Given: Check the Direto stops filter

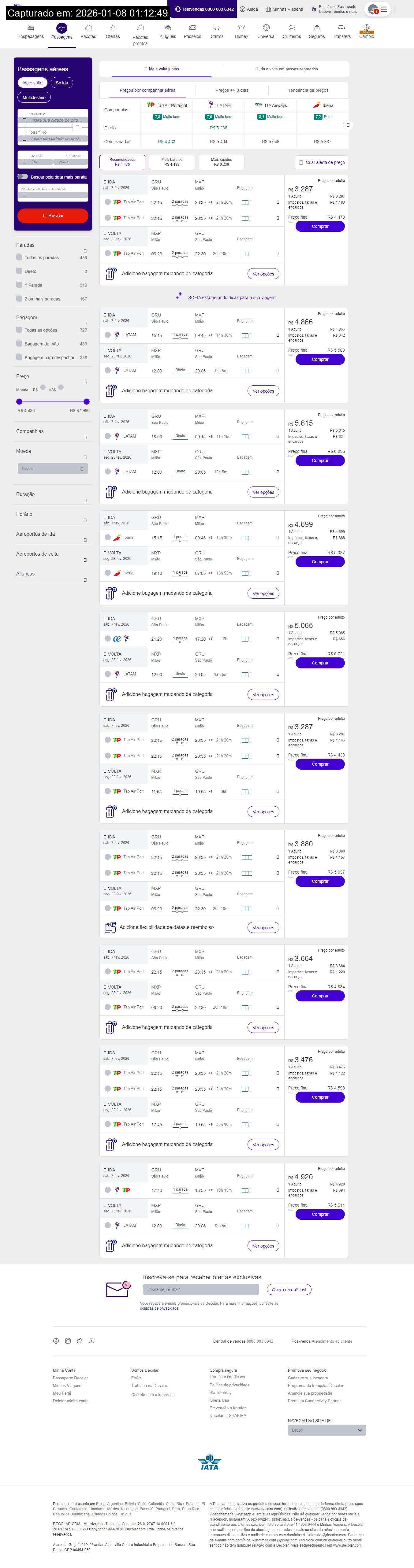Looking at the screenshot, I should pos(20,272).
